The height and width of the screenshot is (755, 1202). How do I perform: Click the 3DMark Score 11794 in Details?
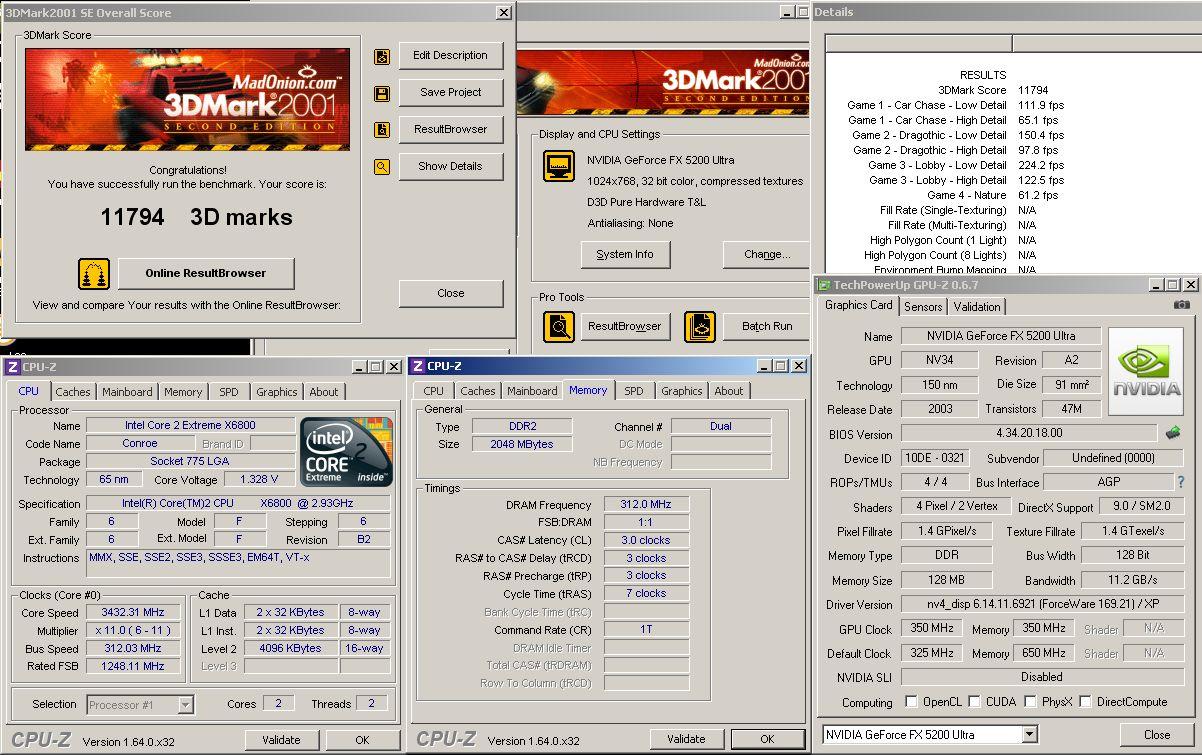[1034, 90]
